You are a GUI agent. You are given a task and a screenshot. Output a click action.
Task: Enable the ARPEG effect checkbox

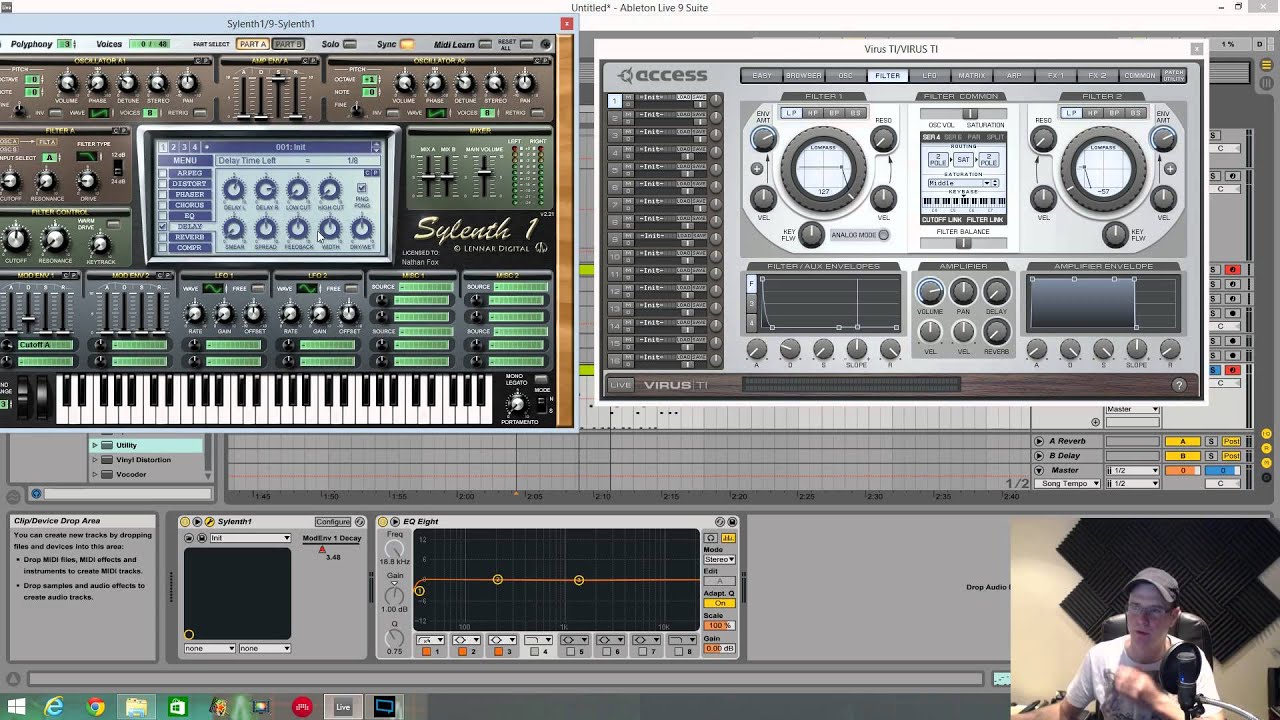coord(163,173)
